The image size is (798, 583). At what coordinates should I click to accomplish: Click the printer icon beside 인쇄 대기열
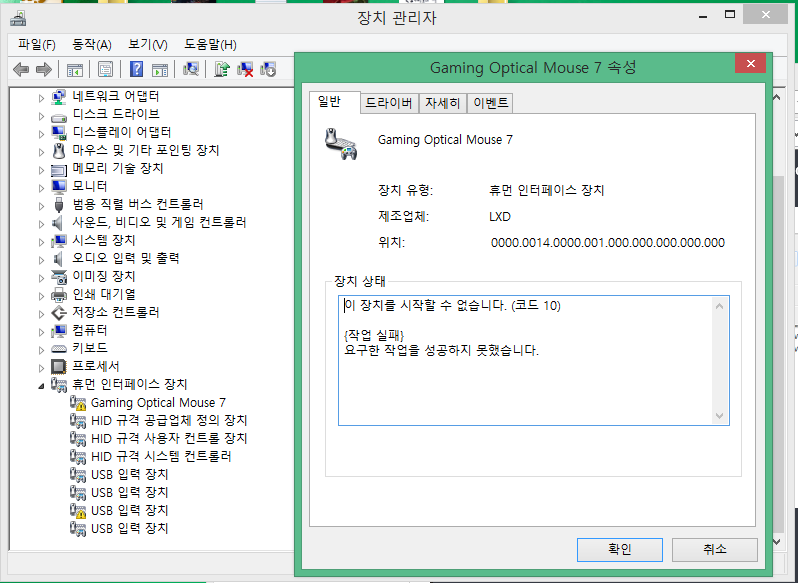coord(59,295)
